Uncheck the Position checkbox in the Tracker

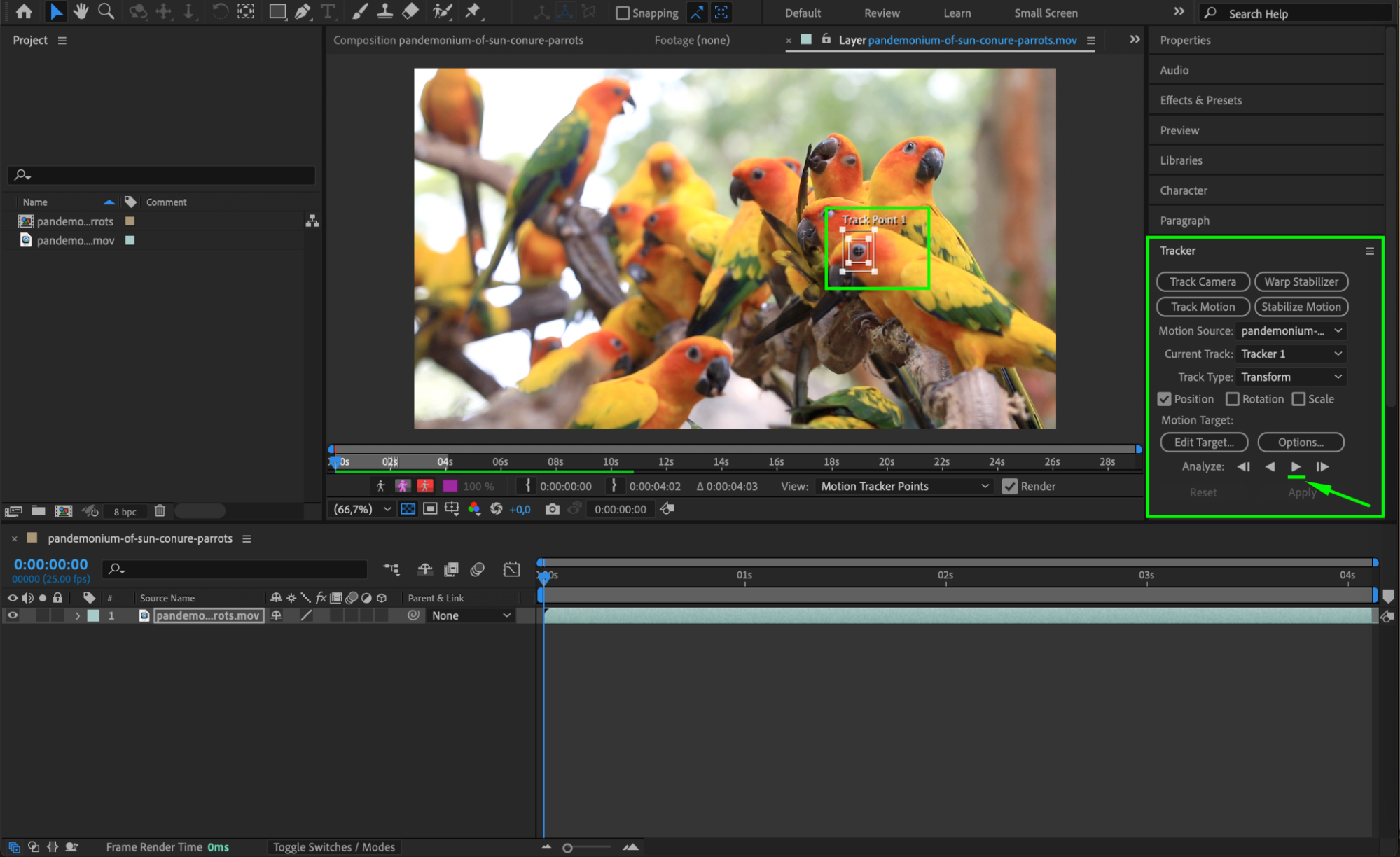click(1165, 399)
